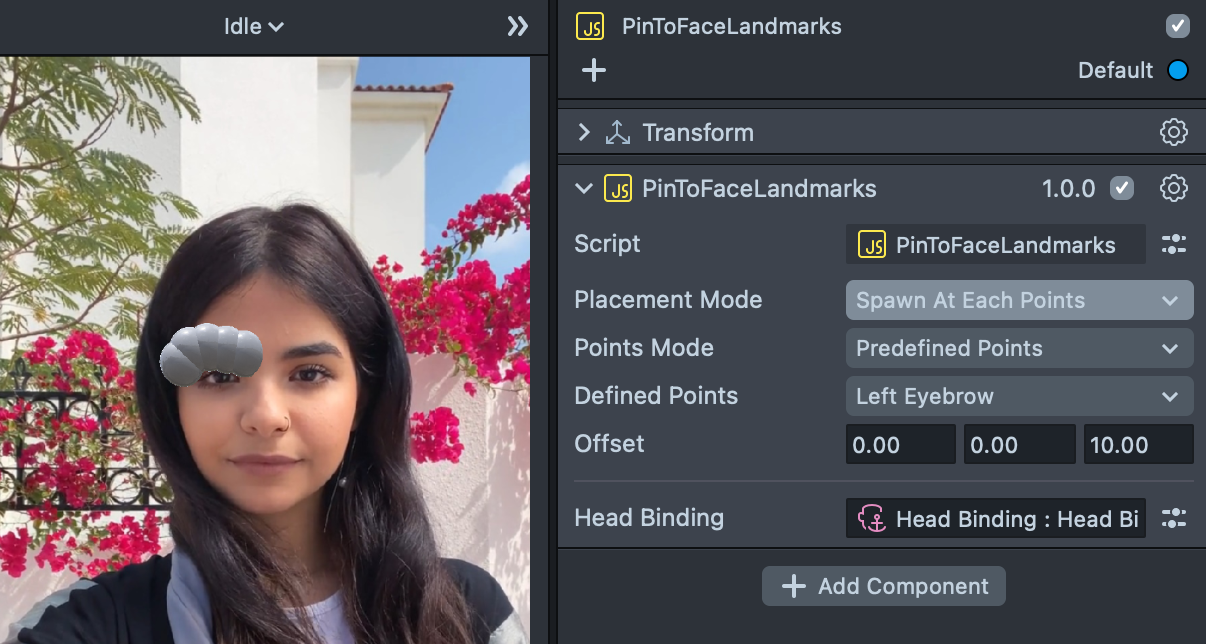Click the double-chevron collapse preview icon
Image resolution: width=1206 pixels, height=644 pixels.
517,27
